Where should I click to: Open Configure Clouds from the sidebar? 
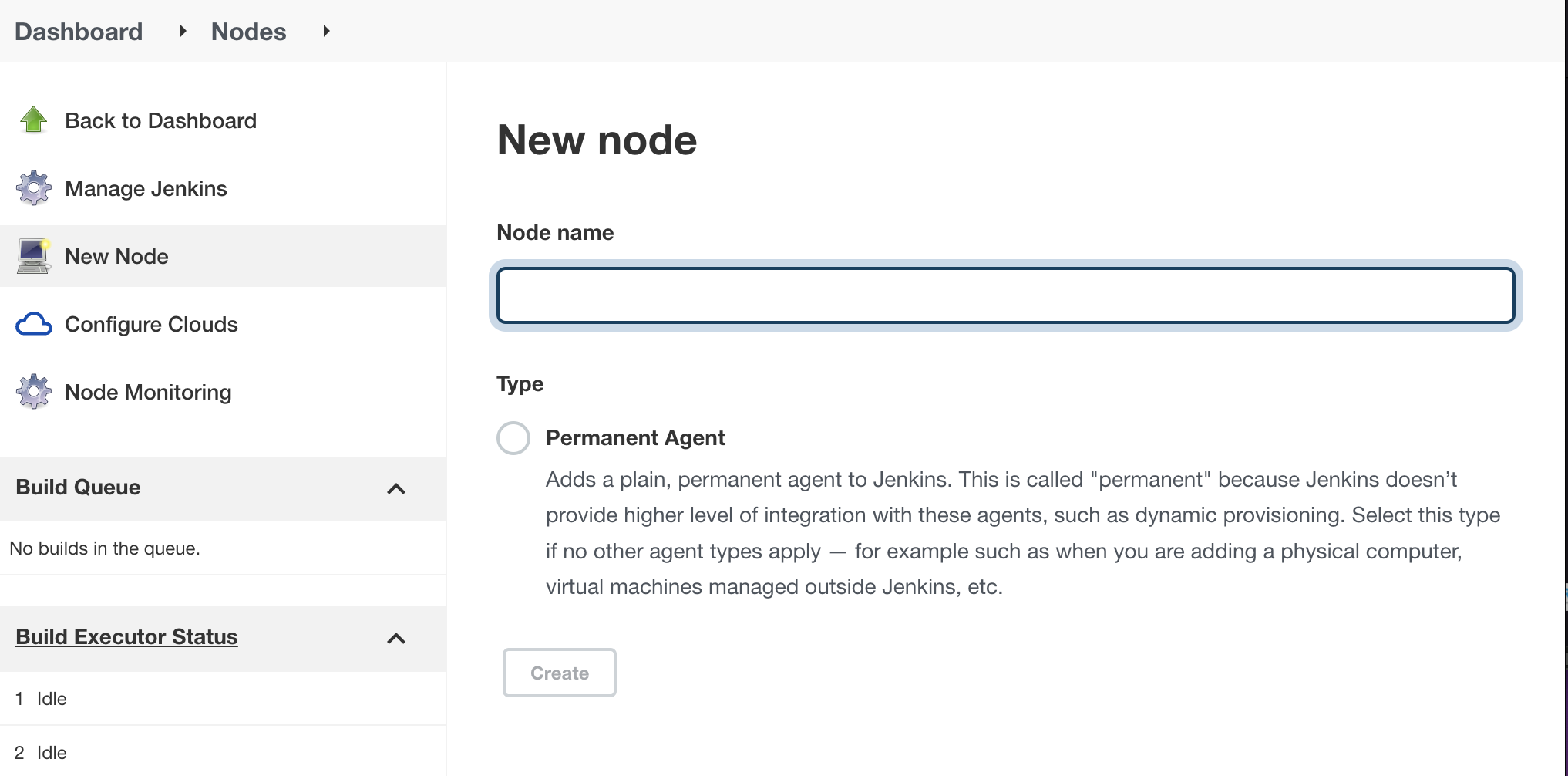pos(151,324)
